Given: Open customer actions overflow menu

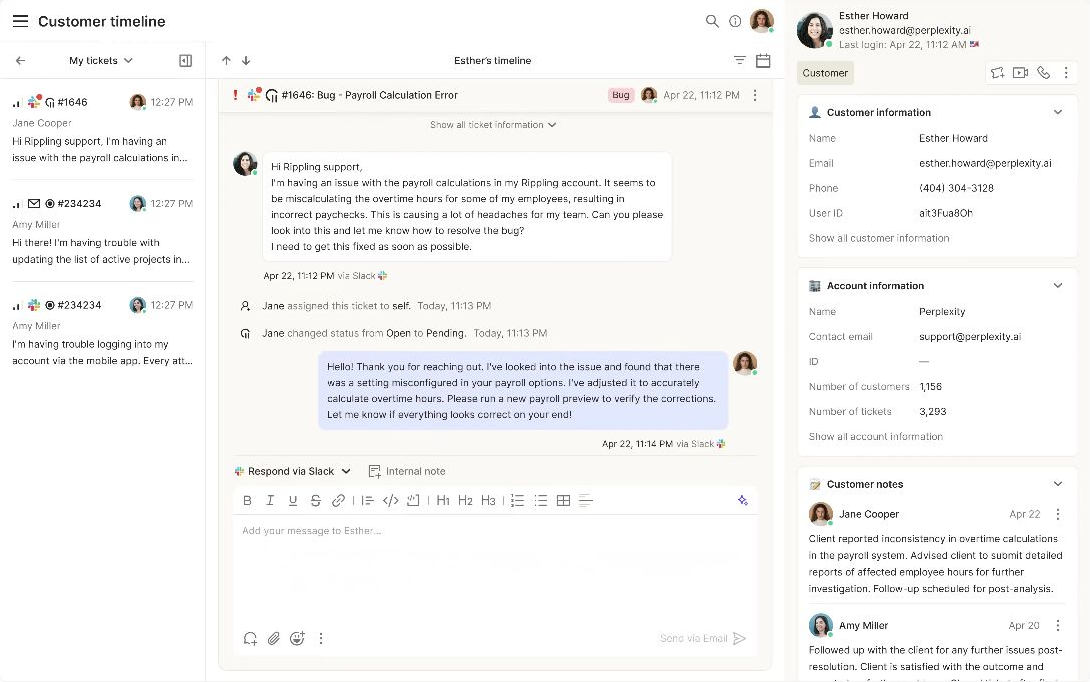Looking at the screenshot, I should tap(1066, 73).
